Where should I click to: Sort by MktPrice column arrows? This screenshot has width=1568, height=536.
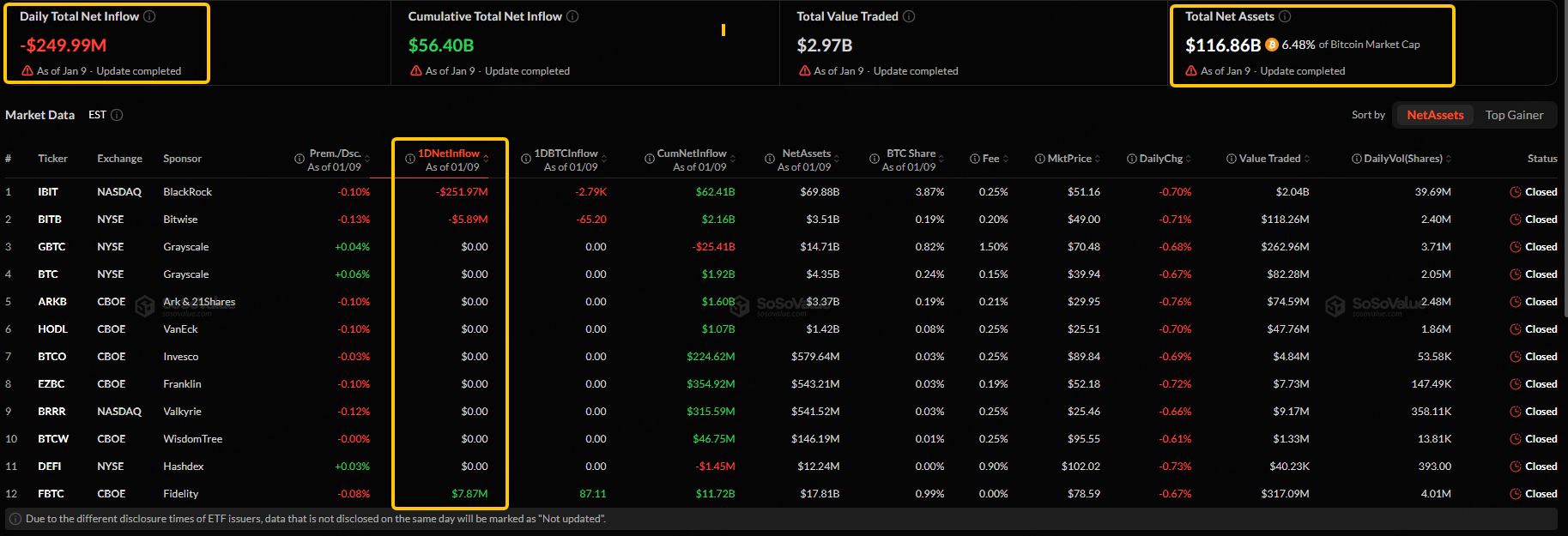click(1097, 159)
